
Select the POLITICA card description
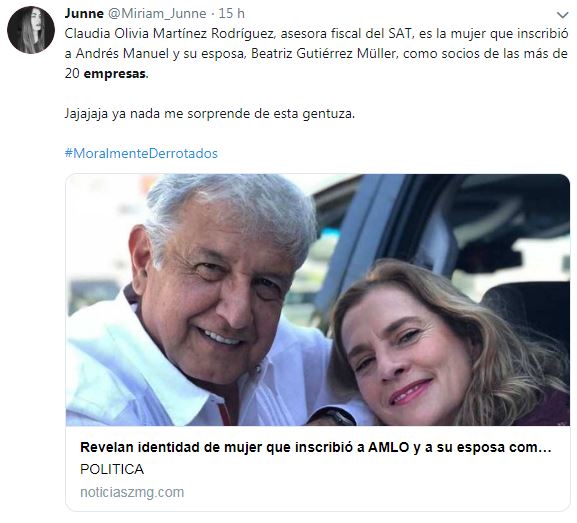pos(112,469)
